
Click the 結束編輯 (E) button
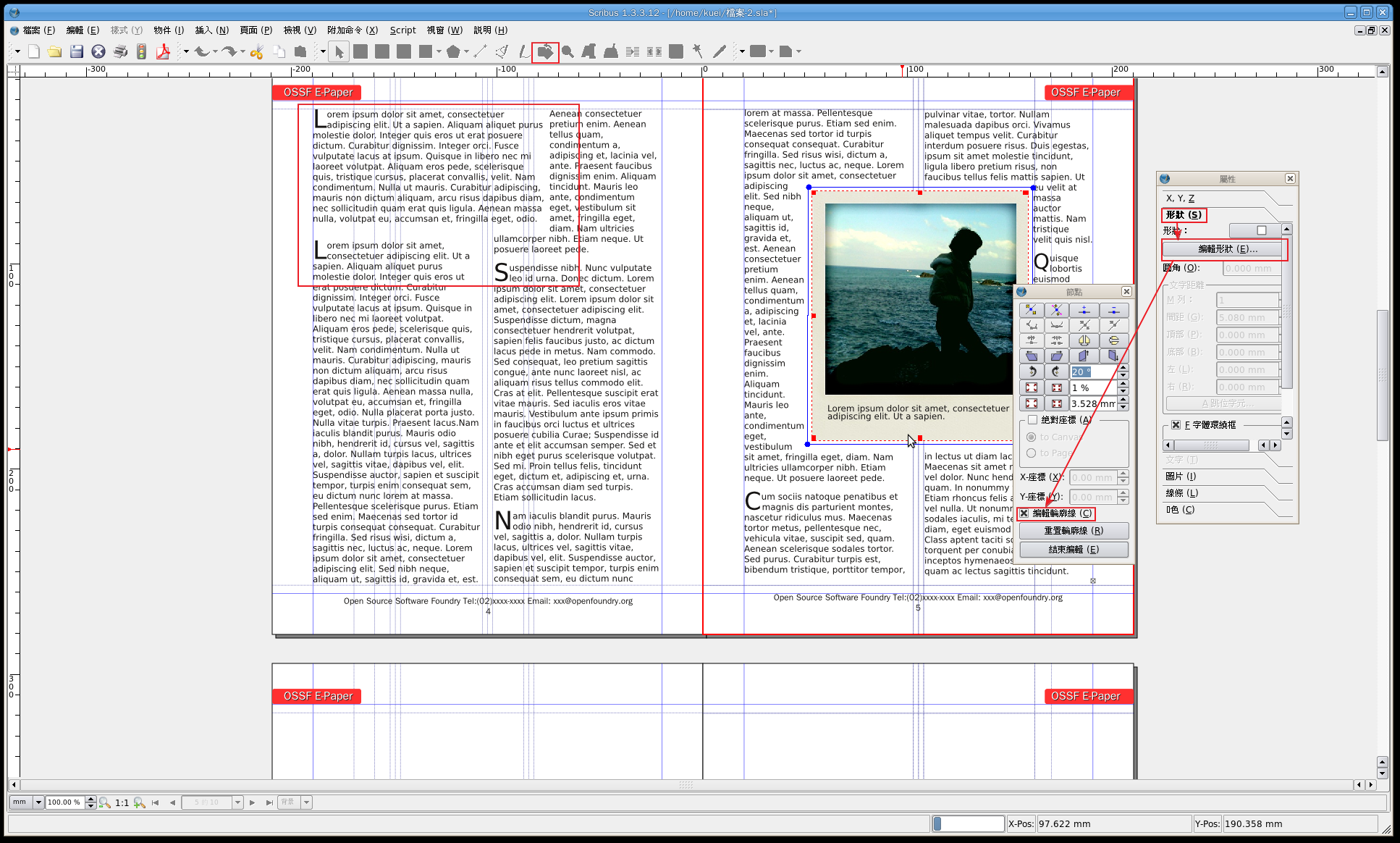(1074, 550)
